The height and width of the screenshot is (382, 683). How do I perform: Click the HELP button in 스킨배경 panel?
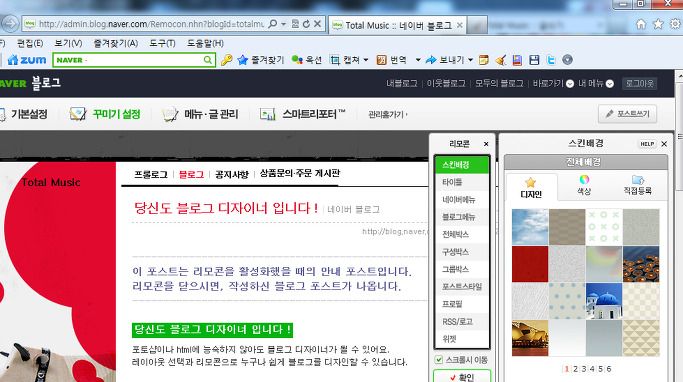(647, 144)
